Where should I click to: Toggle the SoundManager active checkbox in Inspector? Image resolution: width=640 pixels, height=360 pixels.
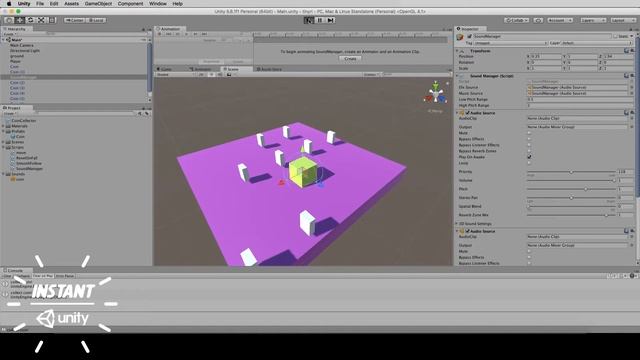[469, 36]
